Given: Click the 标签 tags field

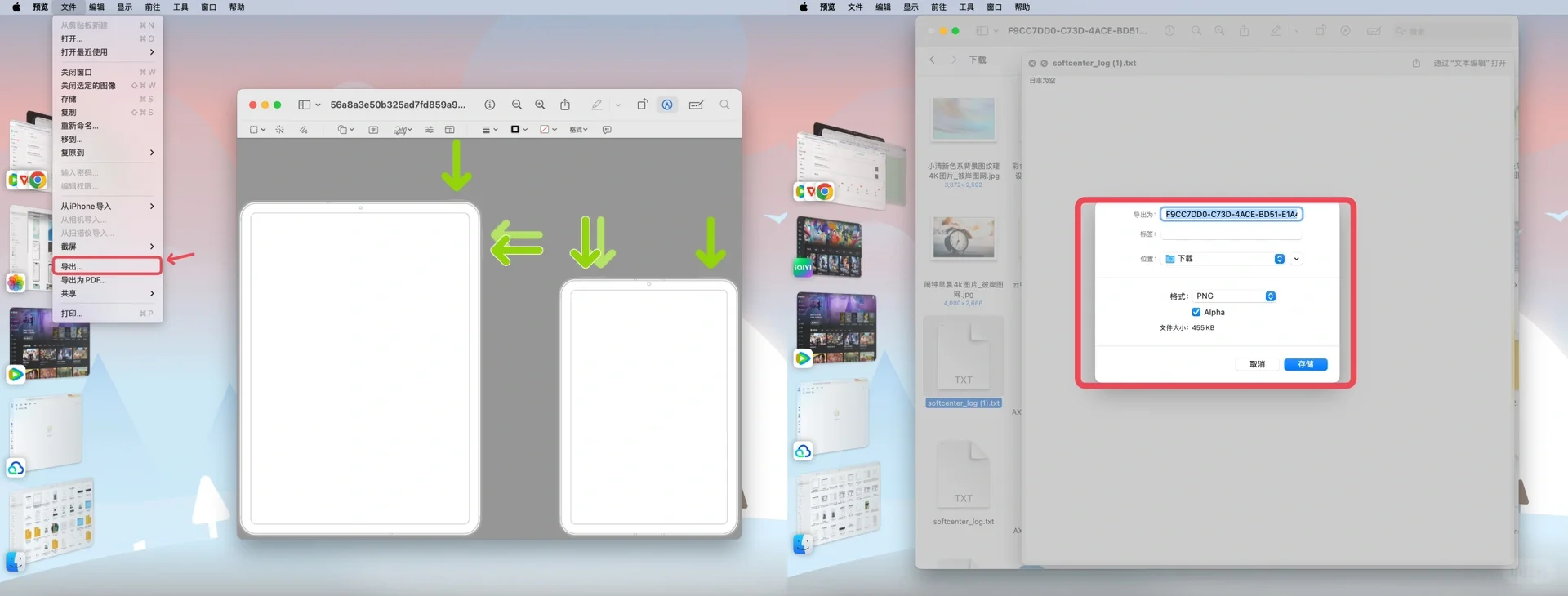Looking at the screenshot, I should click(1231, 234).
